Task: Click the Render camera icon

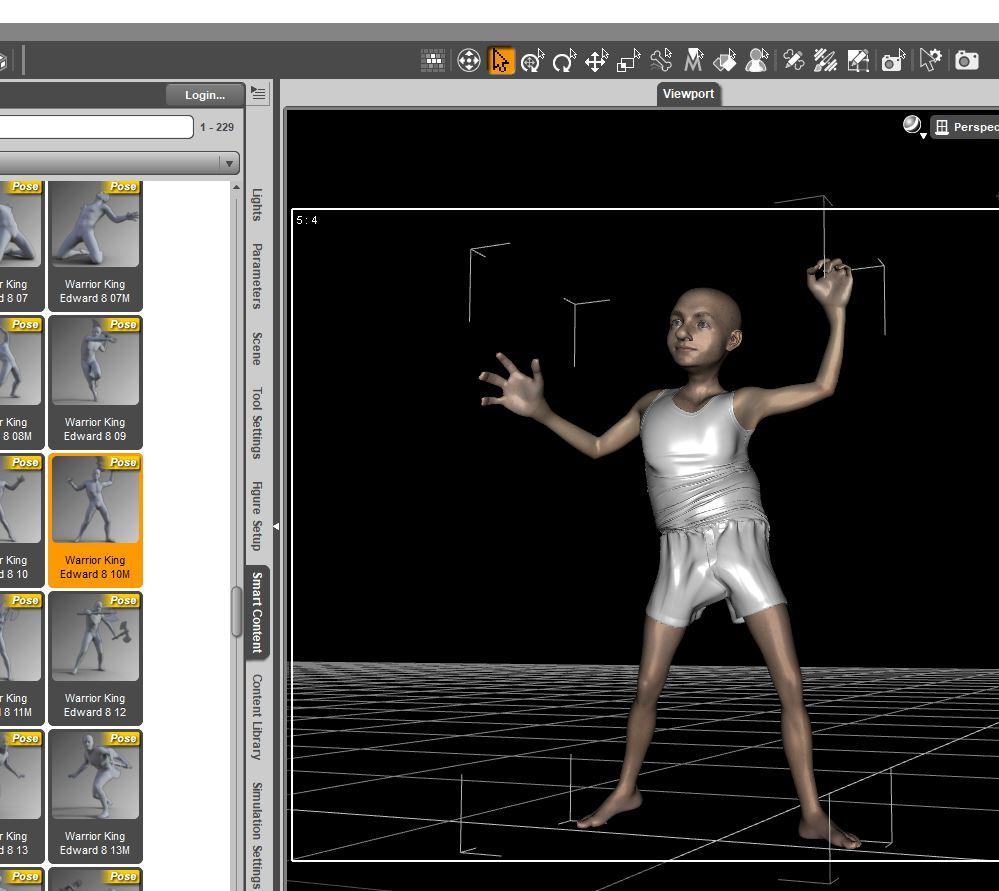Action: click(967, 61)
